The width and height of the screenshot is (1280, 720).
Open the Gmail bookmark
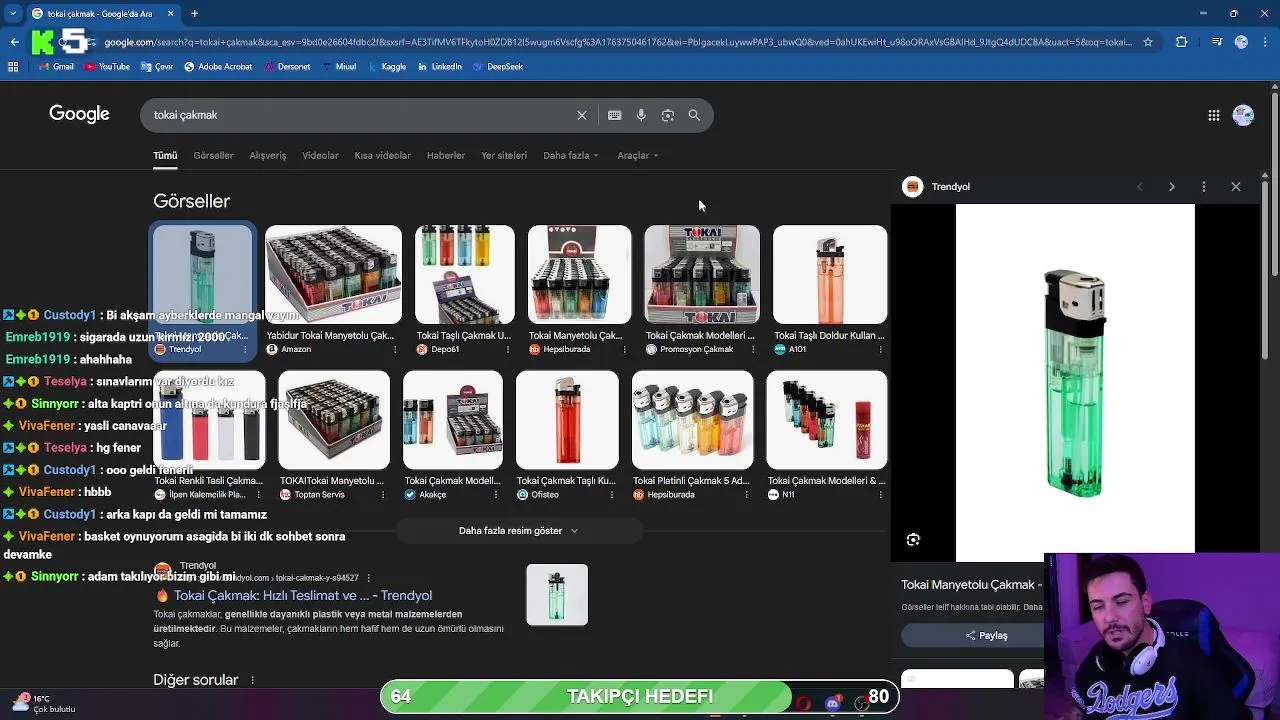(x=56, y=67)
